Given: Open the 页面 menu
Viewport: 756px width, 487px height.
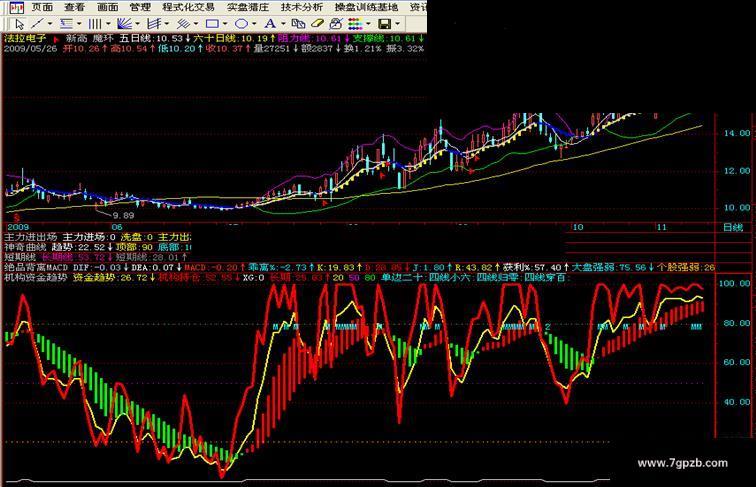Looking at the screenshot, I should tap(42, 7).
